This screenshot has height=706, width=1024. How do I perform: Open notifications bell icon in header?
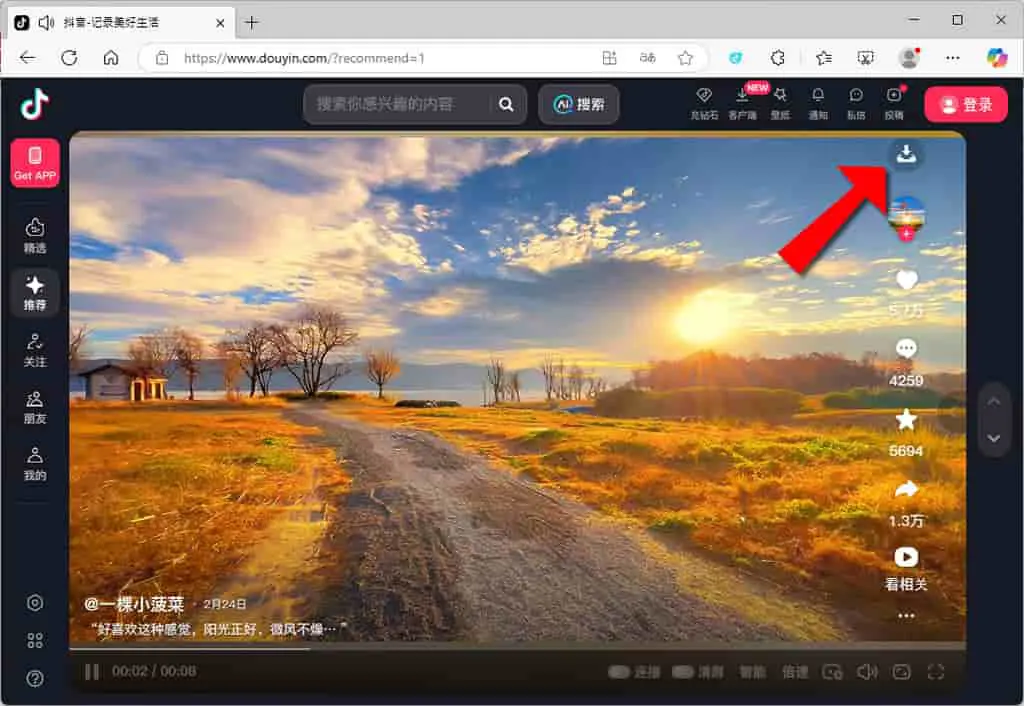click(x=818, y=96)
